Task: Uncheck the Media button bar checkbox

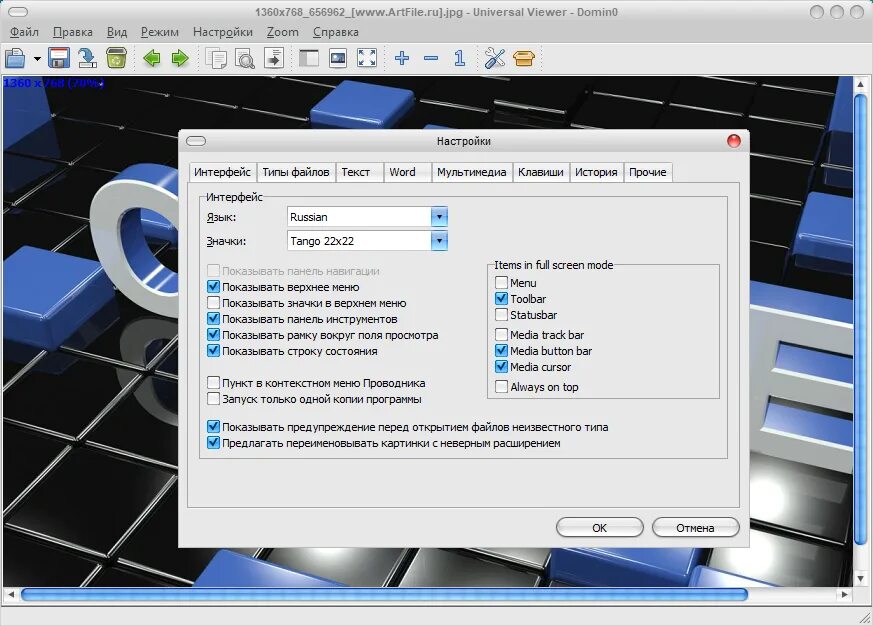Action: click(x=501, y=351)
